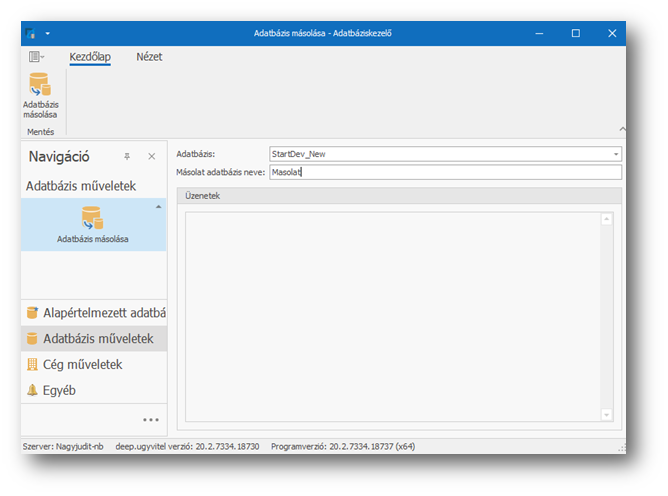Collapse Adatbázis műveletek group arrow
The image size is (668, 496).
click(x=156, y=206)
